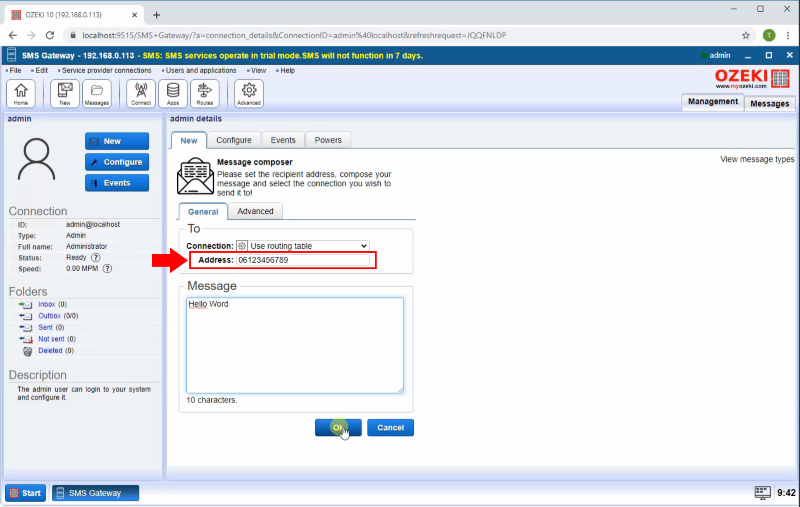Click the on-screen keyboard tray icon
The image size is (800, 507).
coord(762,493)
